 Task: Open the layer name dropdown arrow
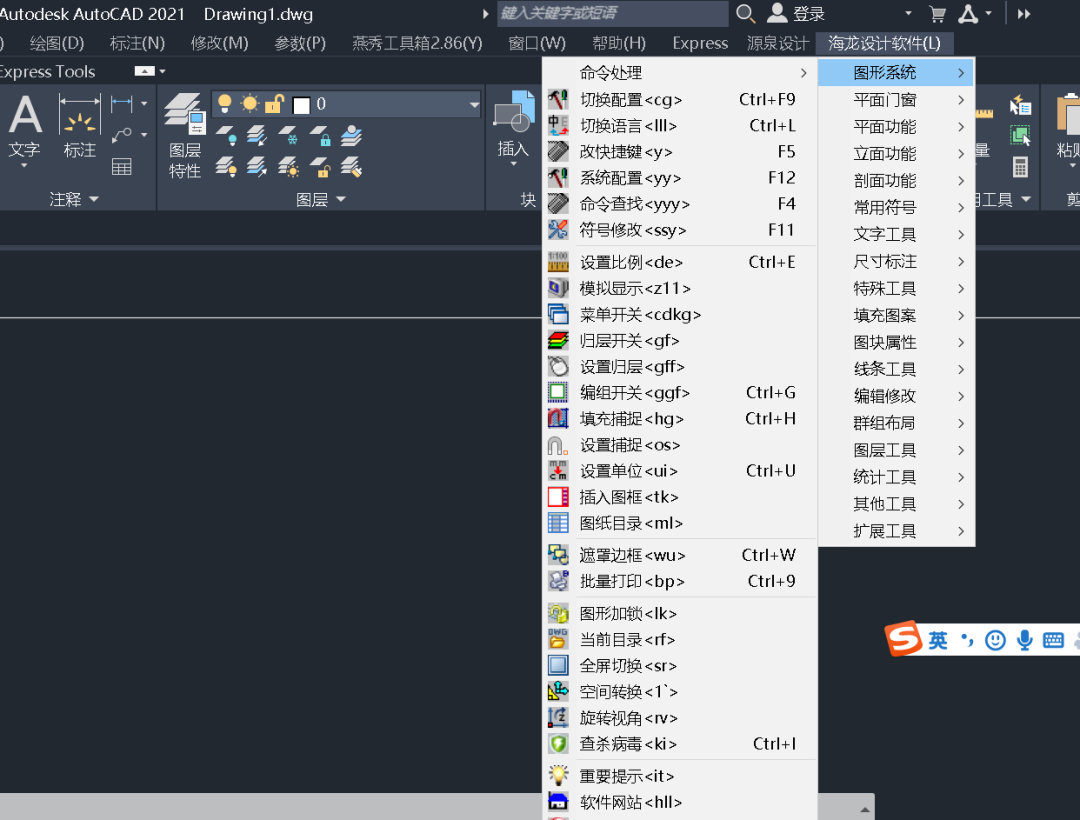click(x=474, y=105)
